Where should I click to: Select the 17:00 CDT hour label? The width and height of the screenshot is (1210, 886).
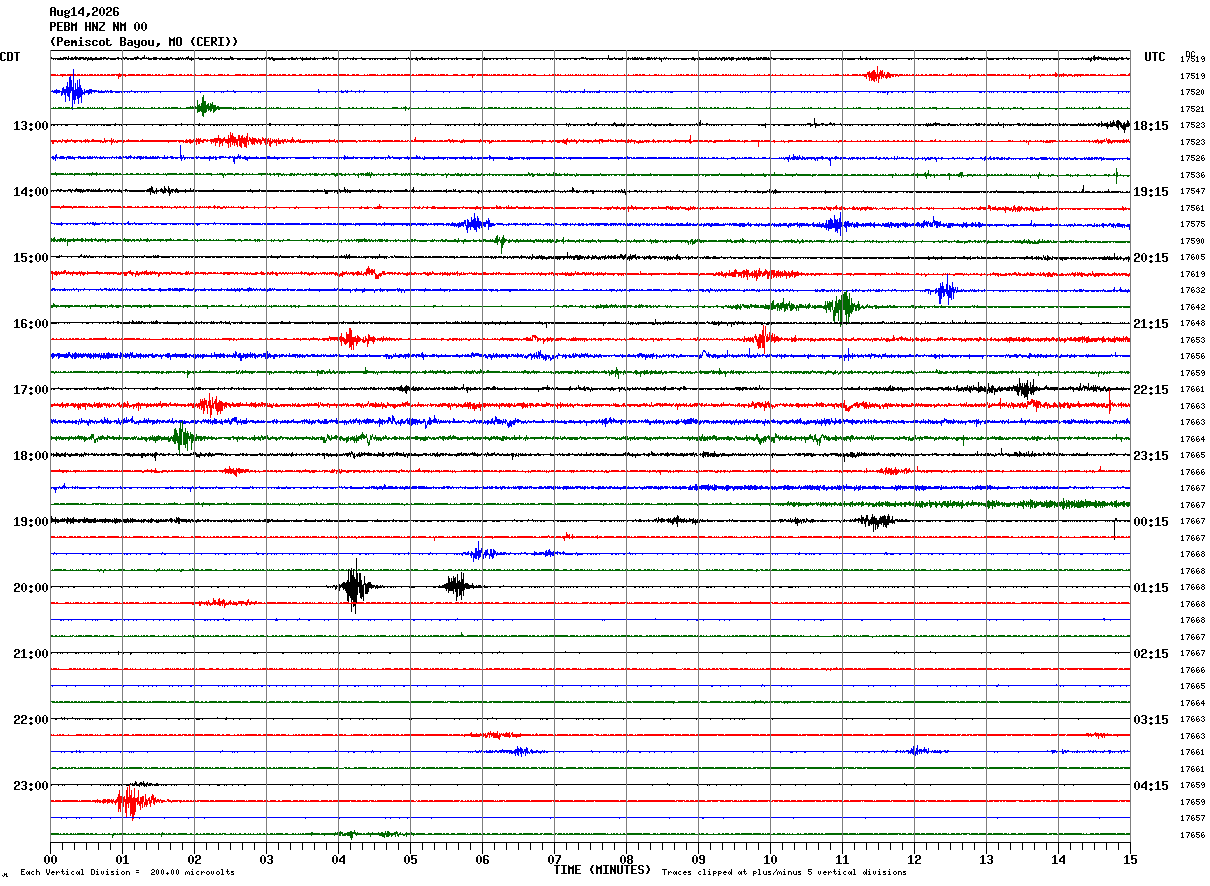point(31,390)
